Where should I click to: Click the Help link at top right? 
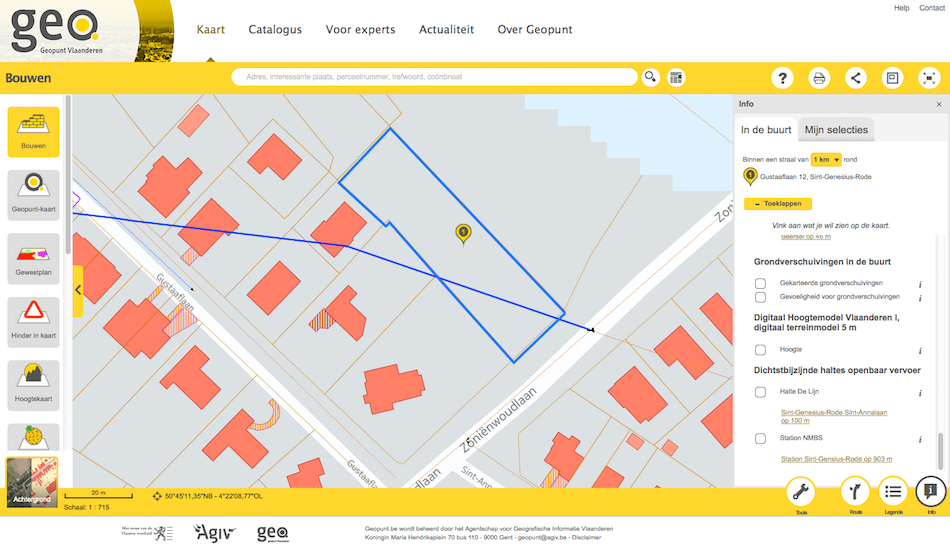pyautogui.click(x=902, y=8)
